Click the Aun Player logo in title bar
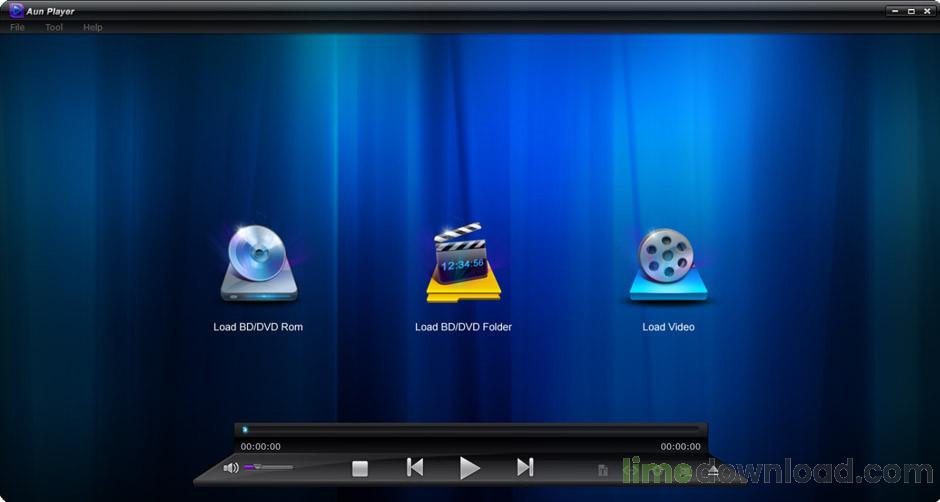 click(x=16, y=11)
